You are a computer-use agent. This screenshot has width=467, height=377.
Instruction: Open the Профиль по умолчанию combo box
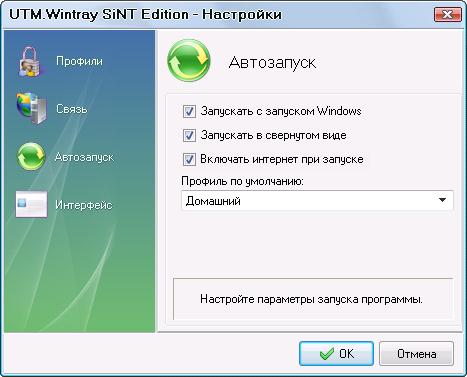(317, 200)
